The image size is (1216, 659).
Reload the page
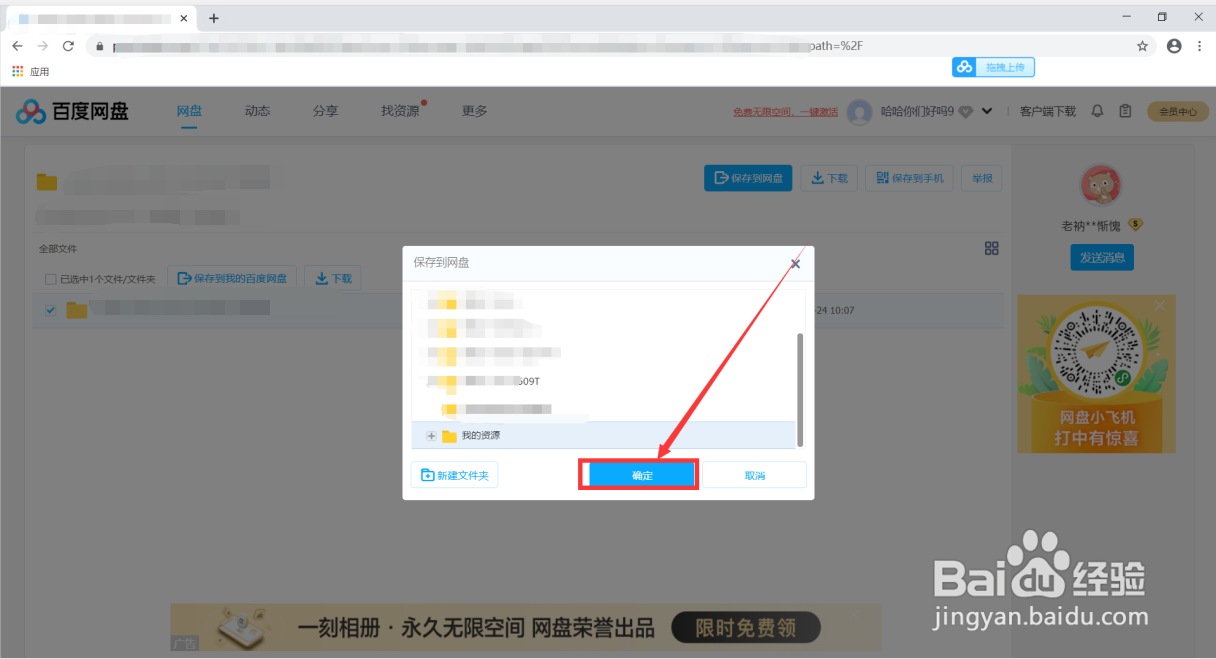tap(68, 46)
